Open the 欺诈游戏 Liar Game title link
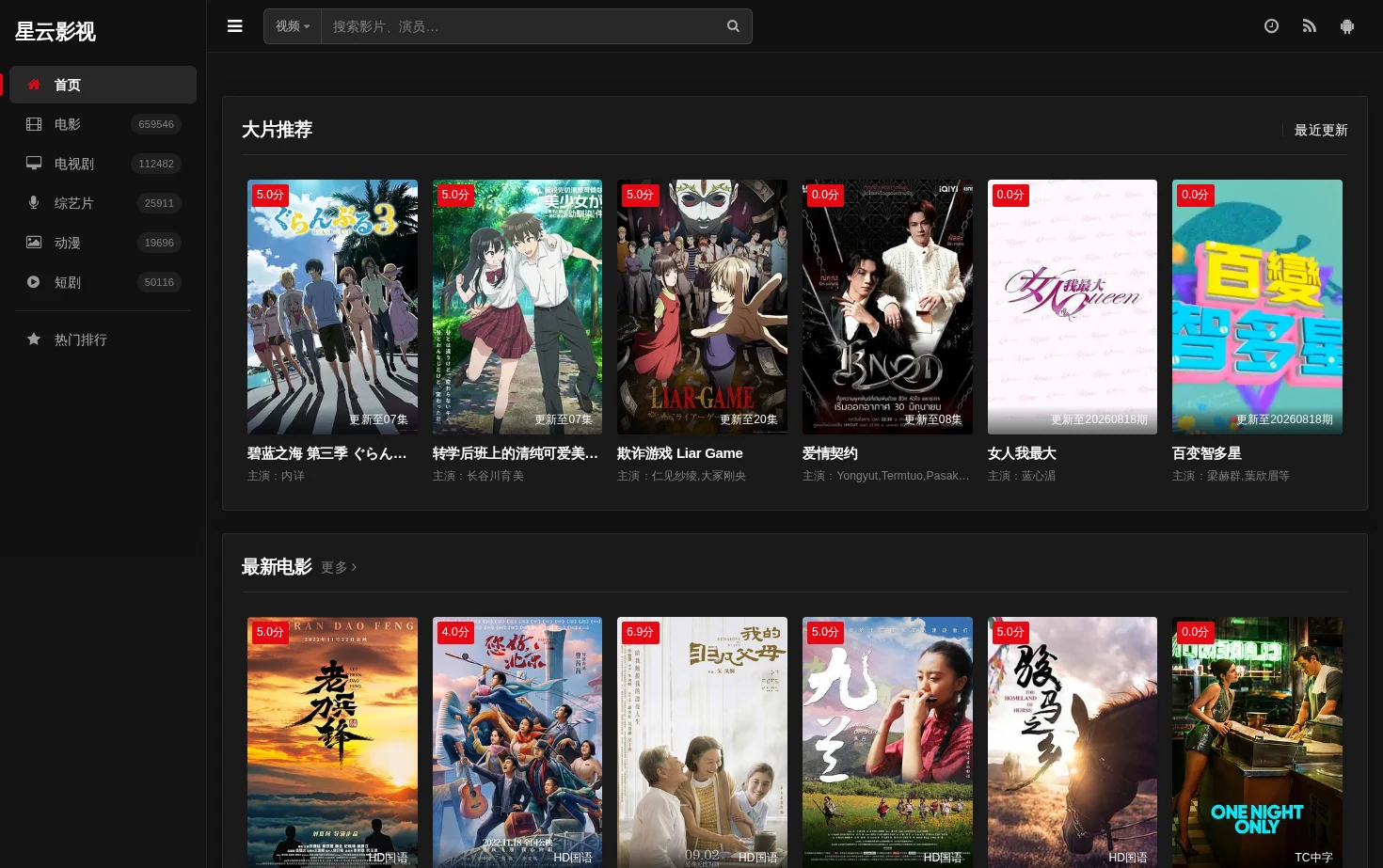Image resolution: width=1383 pixels, height=868 pixels. (680, 453)
